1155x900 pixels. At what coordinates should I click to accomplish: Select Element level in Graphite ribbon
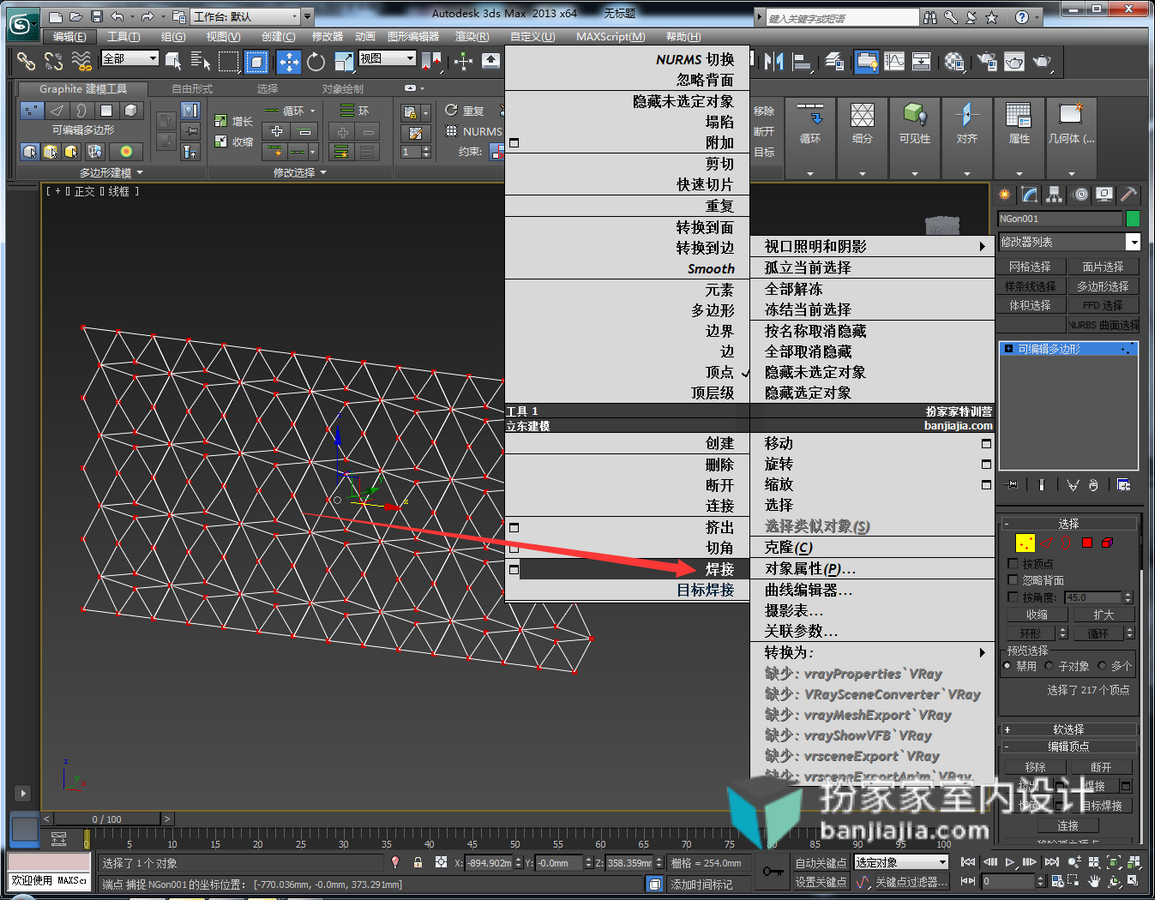click(x=130, y=110)
